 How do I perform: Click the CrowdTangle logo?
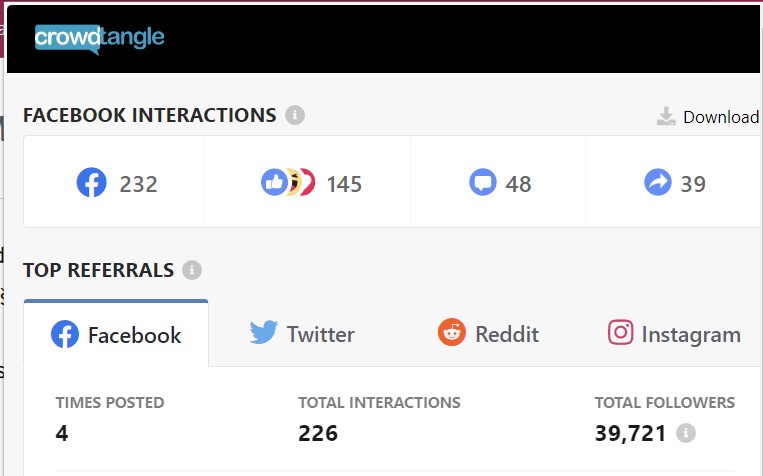[x=99, y=39]
